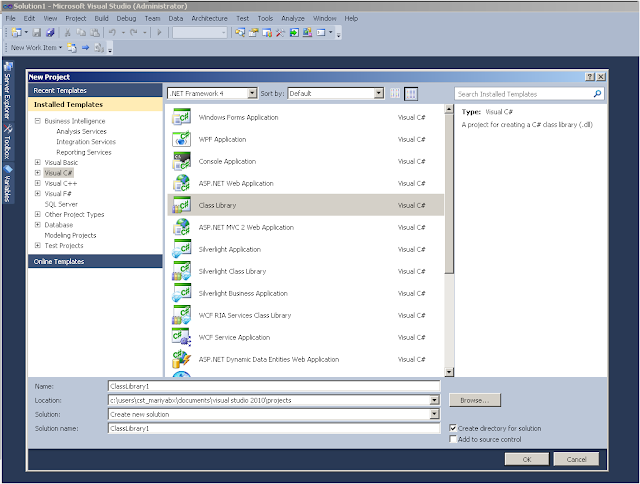The width and height of the screenshot is (640, 484).
Task: Open the Solution Create new solution dropdown
Action: pos(435,414)
